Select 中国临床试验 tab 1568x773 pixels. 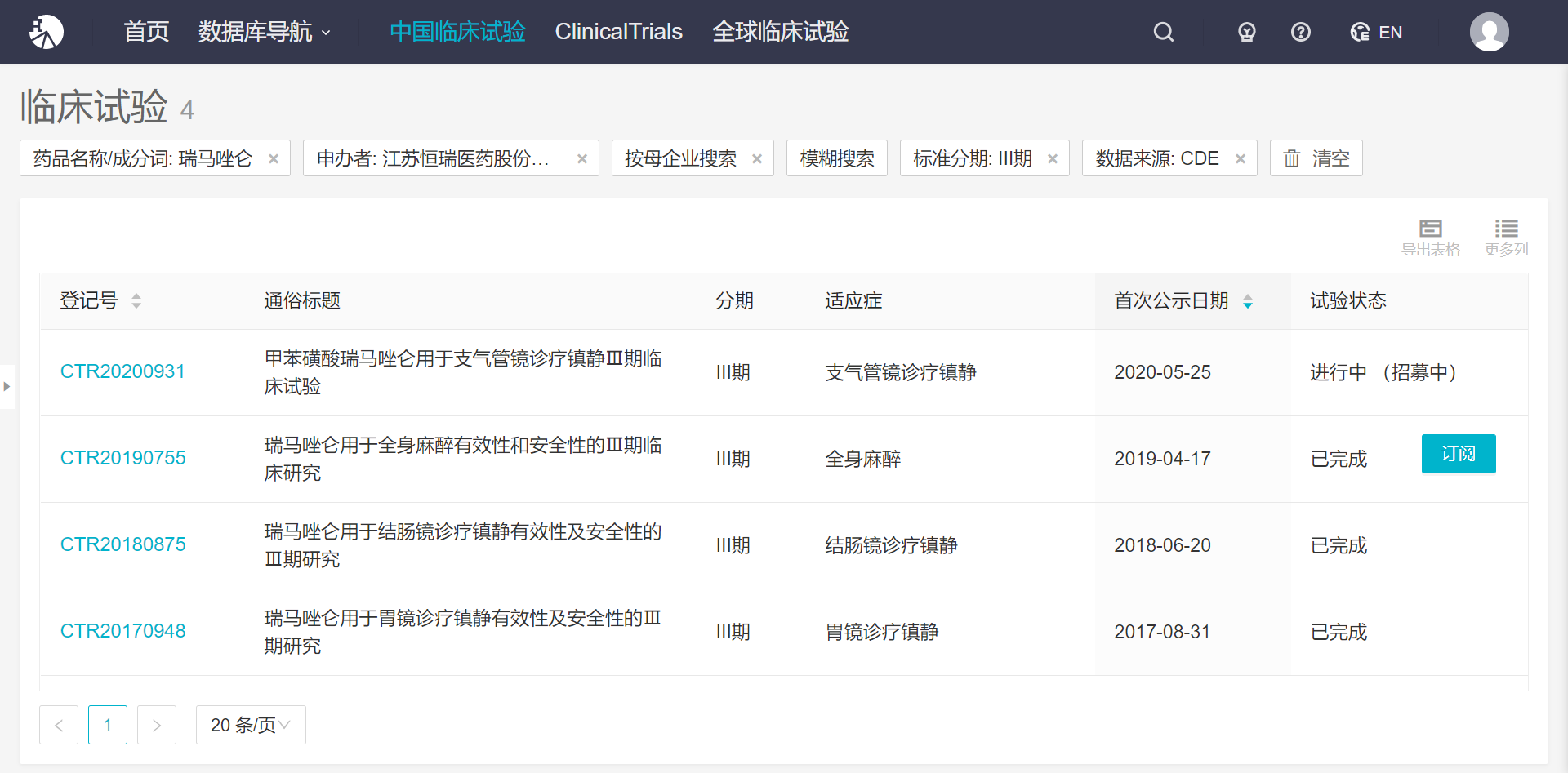(x=457, y=32)
